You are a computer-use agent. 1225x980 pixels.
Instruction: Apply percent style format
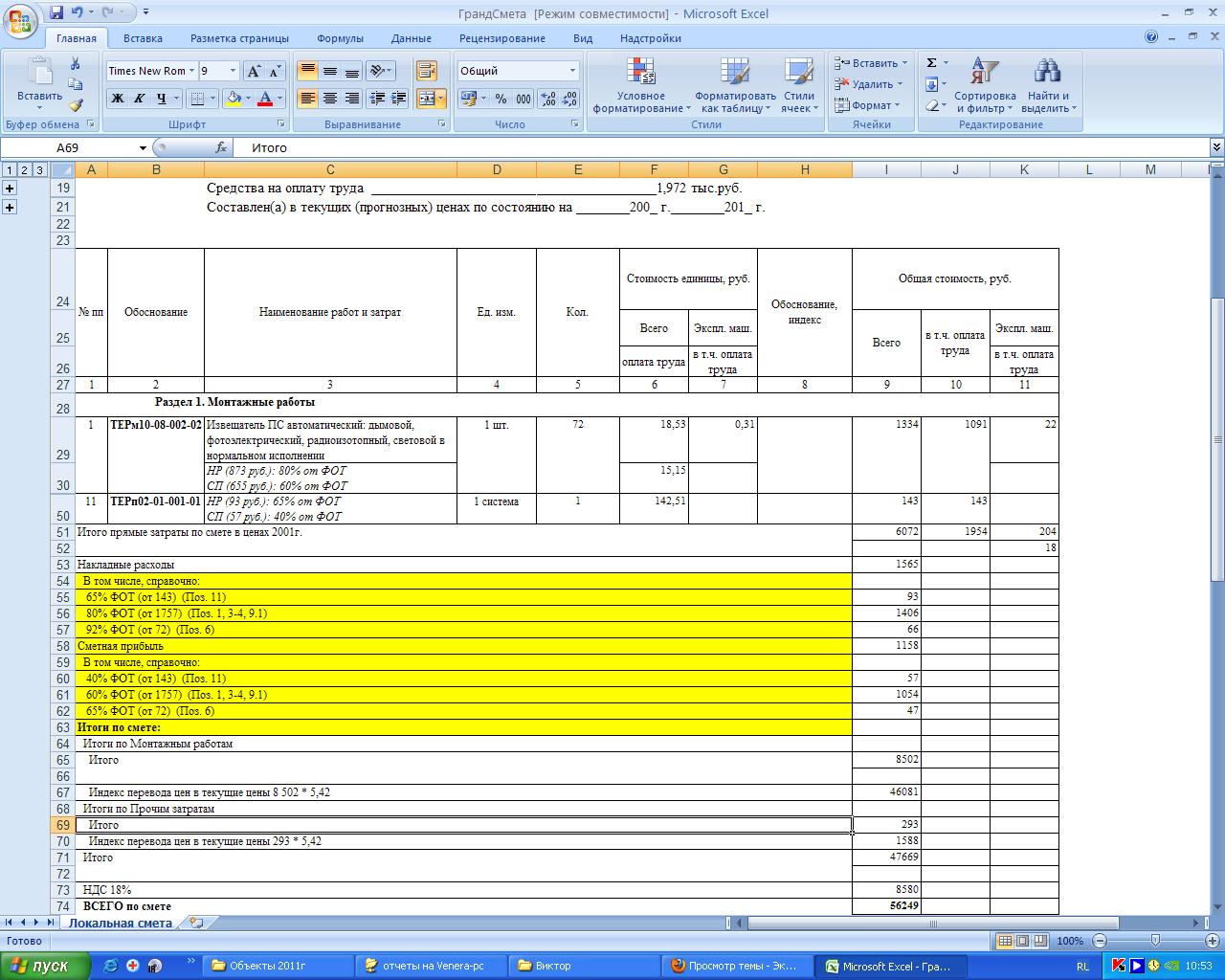(500, 98)
